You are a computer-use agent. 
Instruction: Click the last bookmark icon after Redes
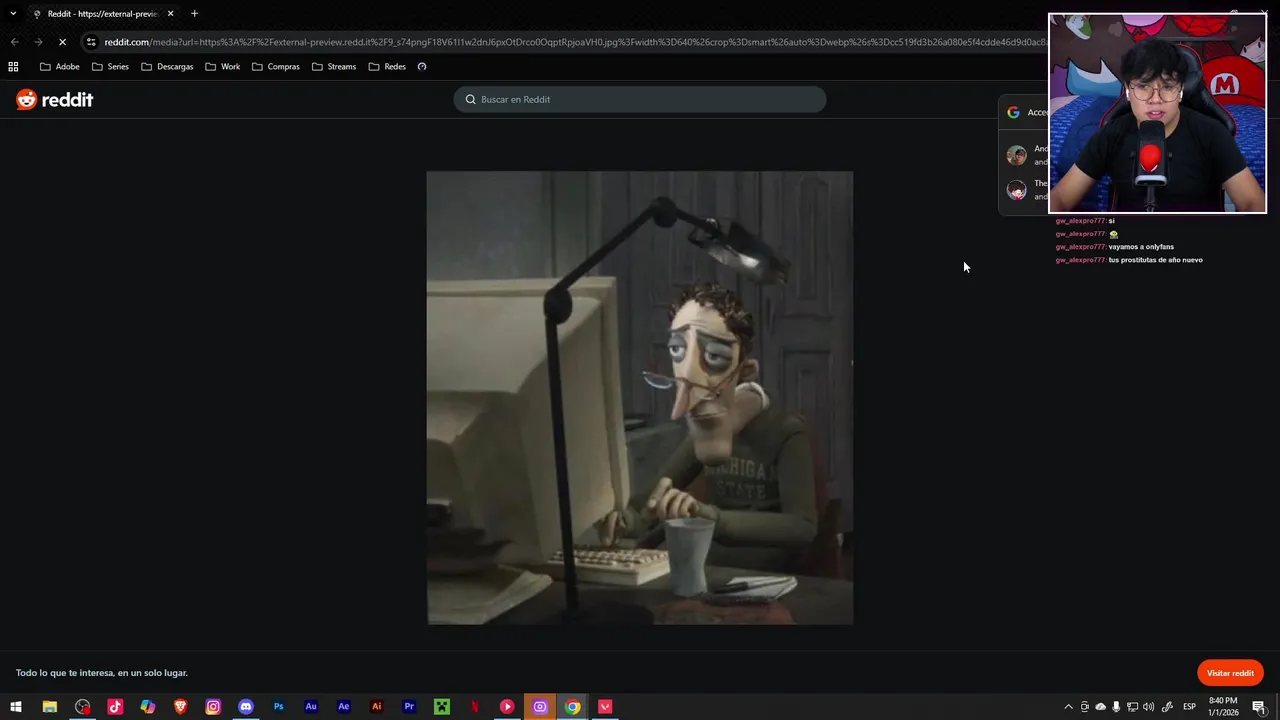[422, 67]
